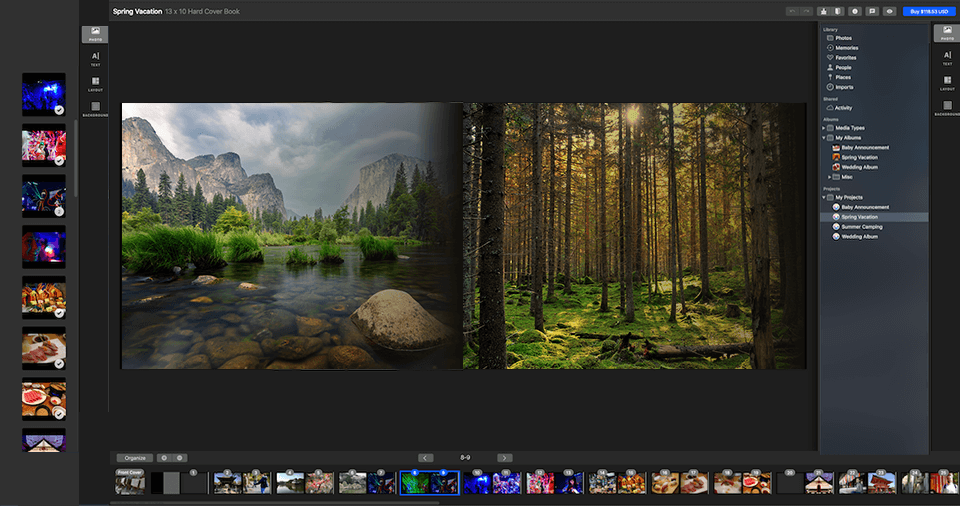960x506 pixels.
Task: Toggle the eye preview icon in the toolbar
Action: [890, 11]
